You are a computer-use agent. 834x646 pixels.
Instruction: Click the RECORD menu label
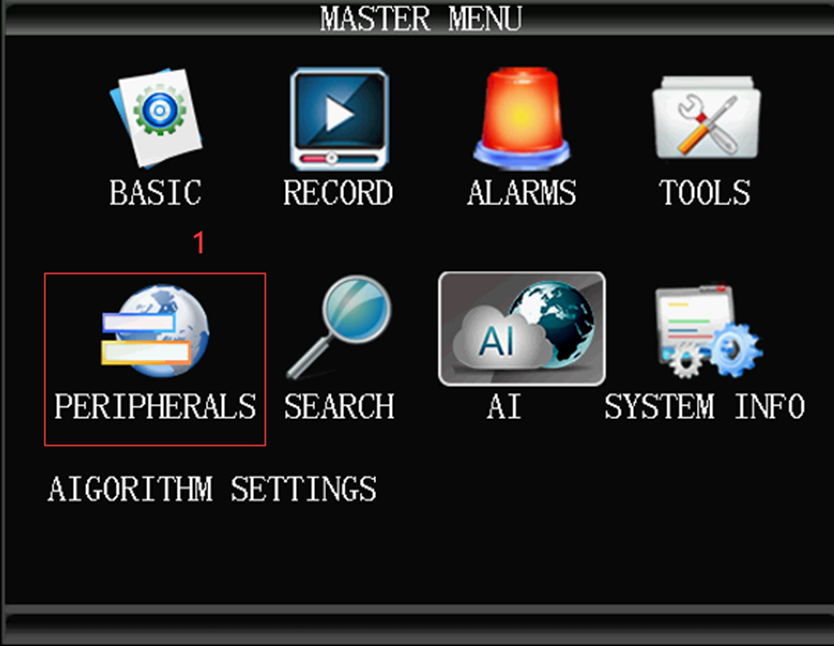tap(338, 192)
